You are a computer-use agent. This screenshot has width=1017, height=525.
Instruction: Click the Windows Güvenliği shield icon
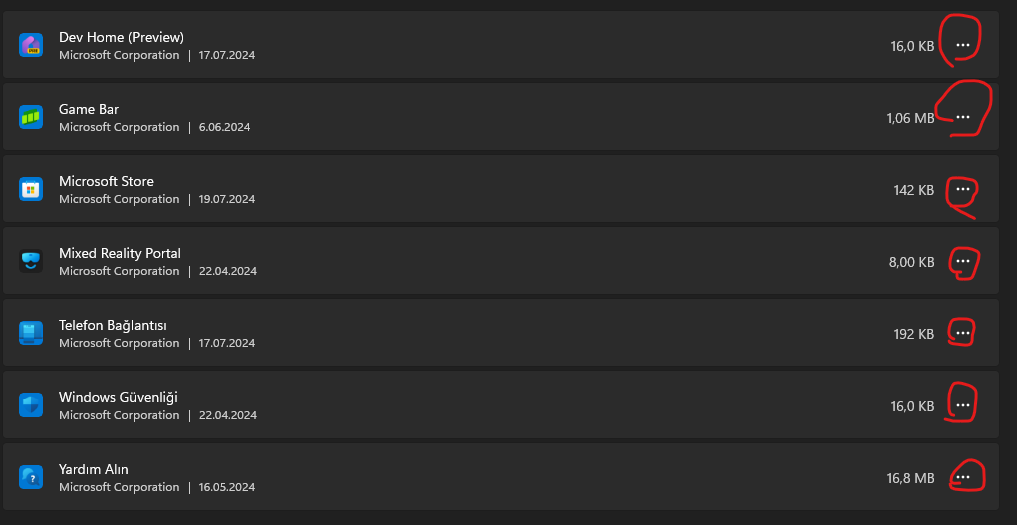click(31, 405)
